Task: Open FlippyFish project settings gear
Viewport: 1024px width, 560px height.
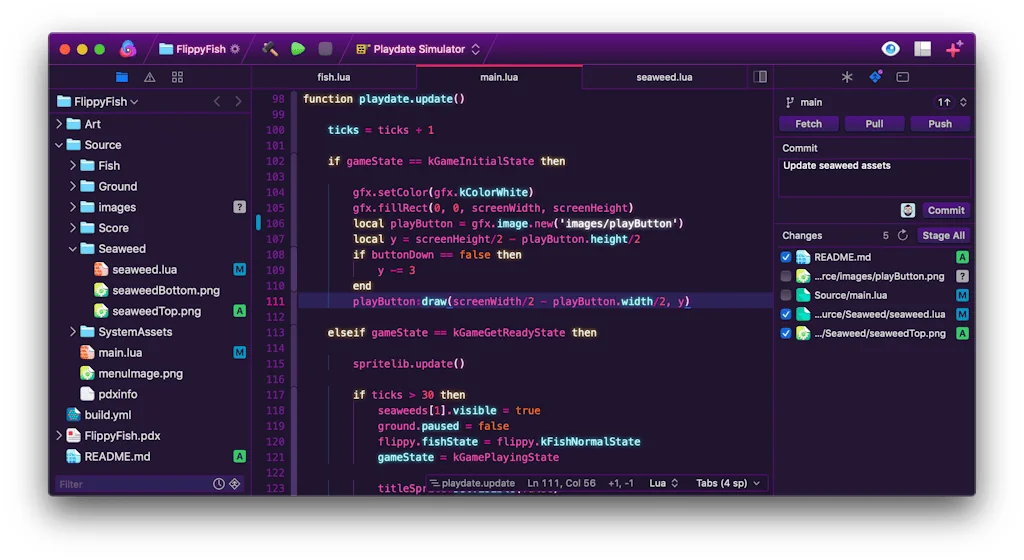Action: coord(235,49)
